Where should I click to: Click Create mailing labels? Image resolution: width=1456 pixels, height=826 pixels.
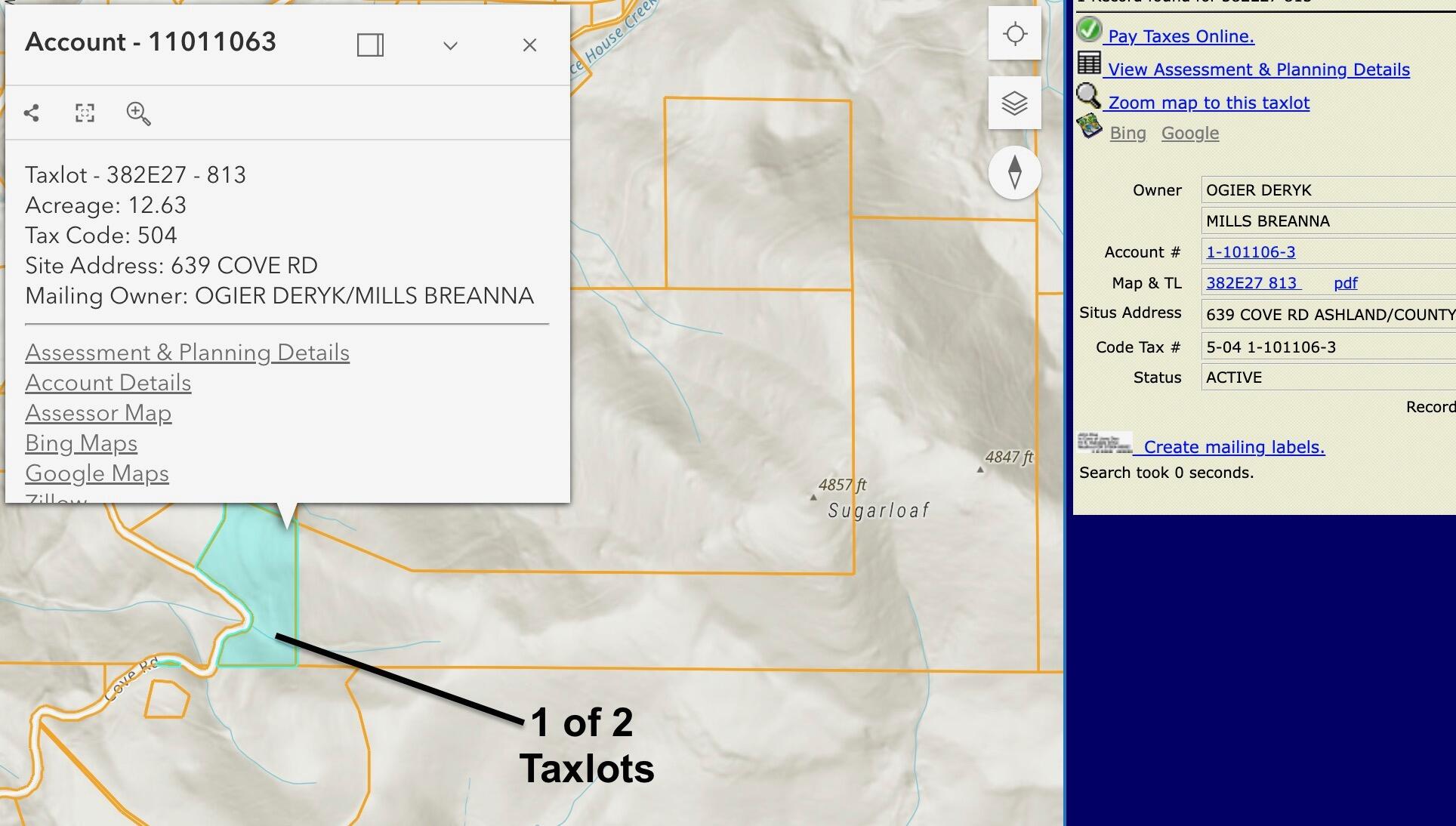coord(1233,447)
